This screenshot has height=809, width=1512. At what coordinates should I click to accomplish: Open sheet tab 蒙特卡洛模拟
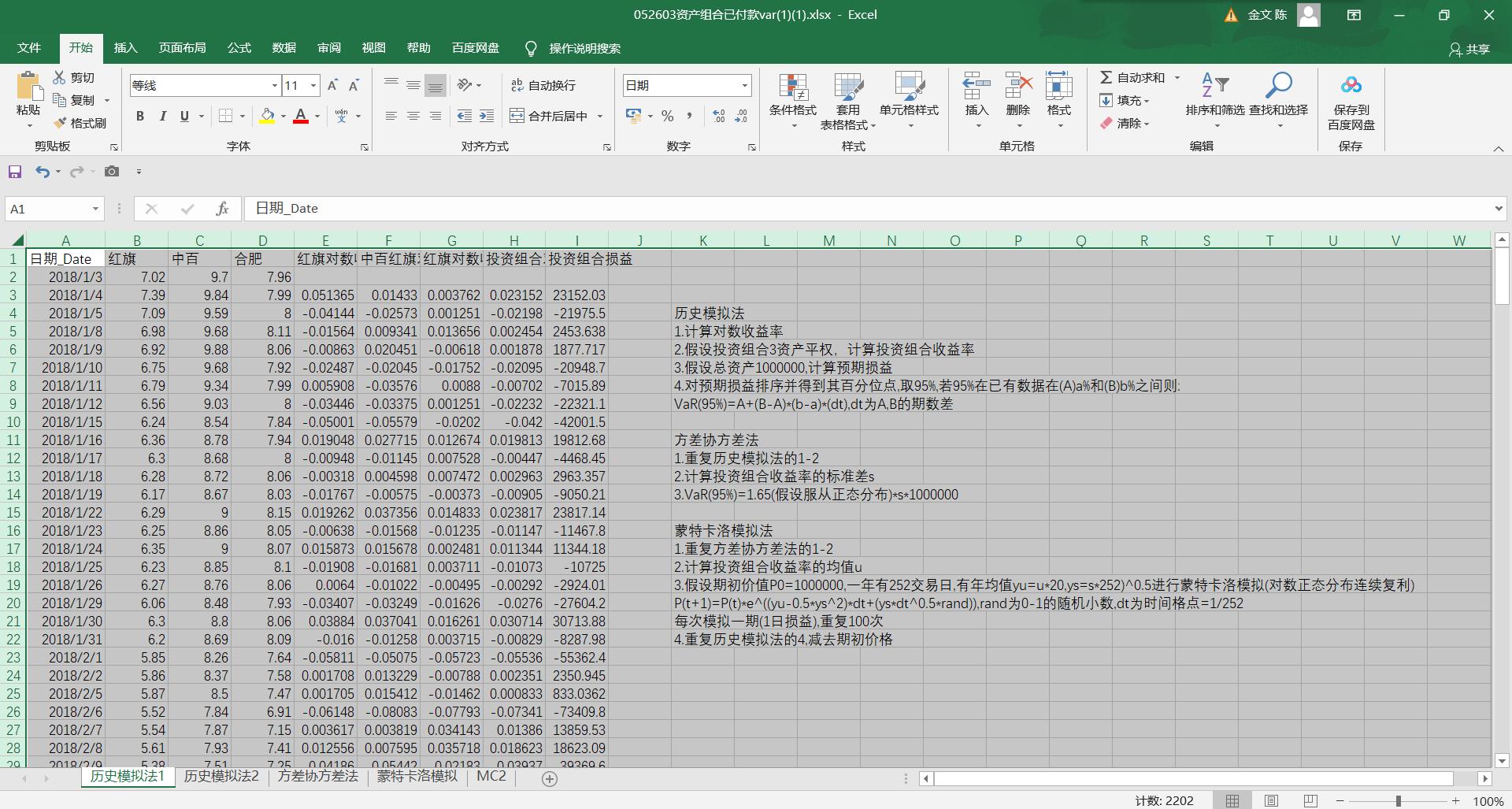tap(417, 777)
